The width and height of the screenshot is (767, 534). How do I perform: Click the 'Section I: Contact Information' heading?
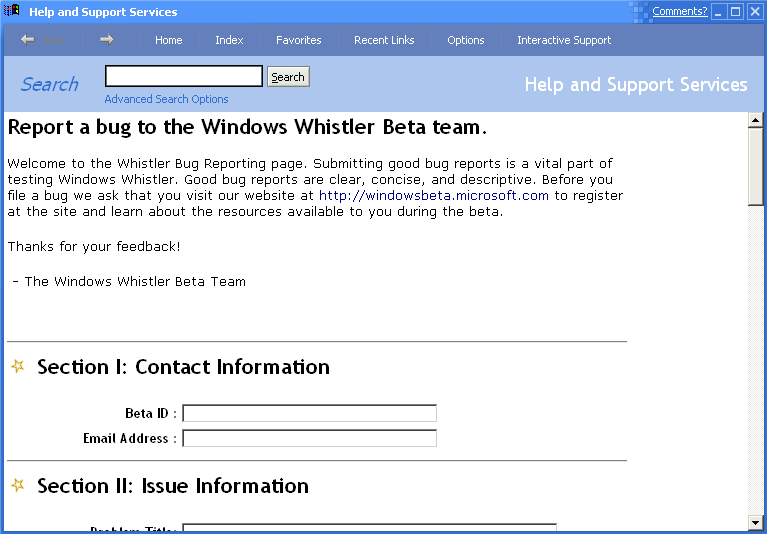(x=183, y=367)
